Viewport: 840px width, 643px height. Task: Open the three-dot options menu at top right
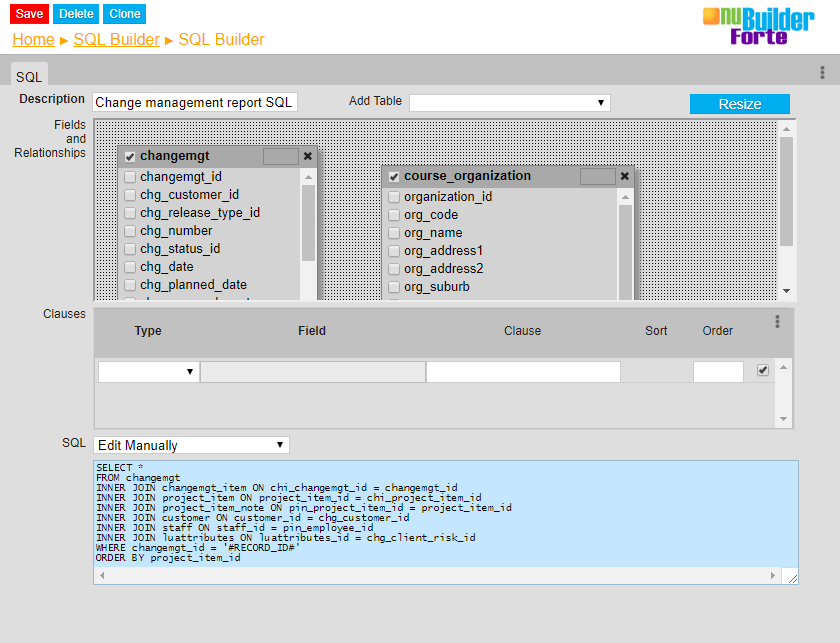coord(822,73)
